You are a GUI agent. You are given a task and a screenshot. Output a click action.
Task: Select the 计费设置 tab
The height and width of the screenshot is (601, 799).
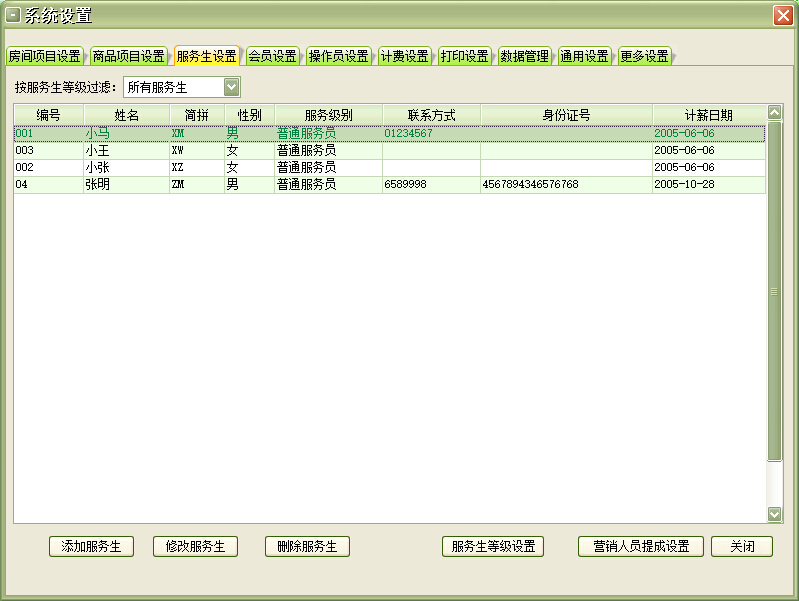pyautogui.click(x=404, y=56)
